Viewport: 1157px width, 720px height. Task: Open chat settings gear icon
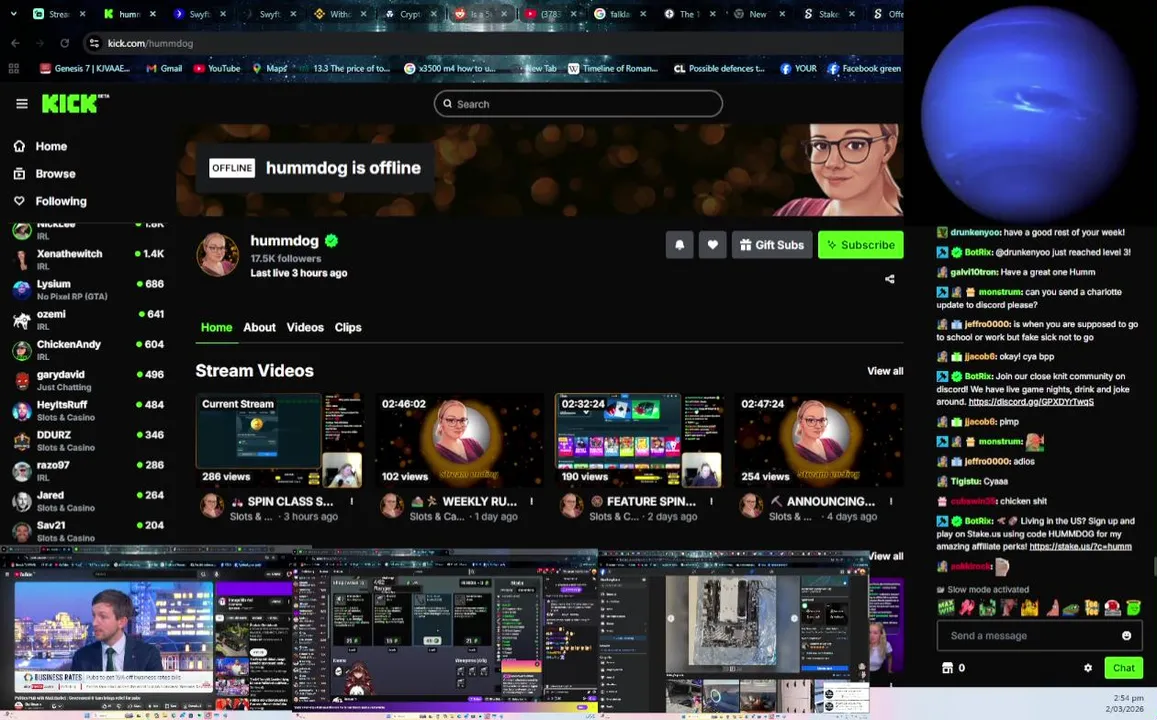pyautogui.click(x=1088, y=668)
